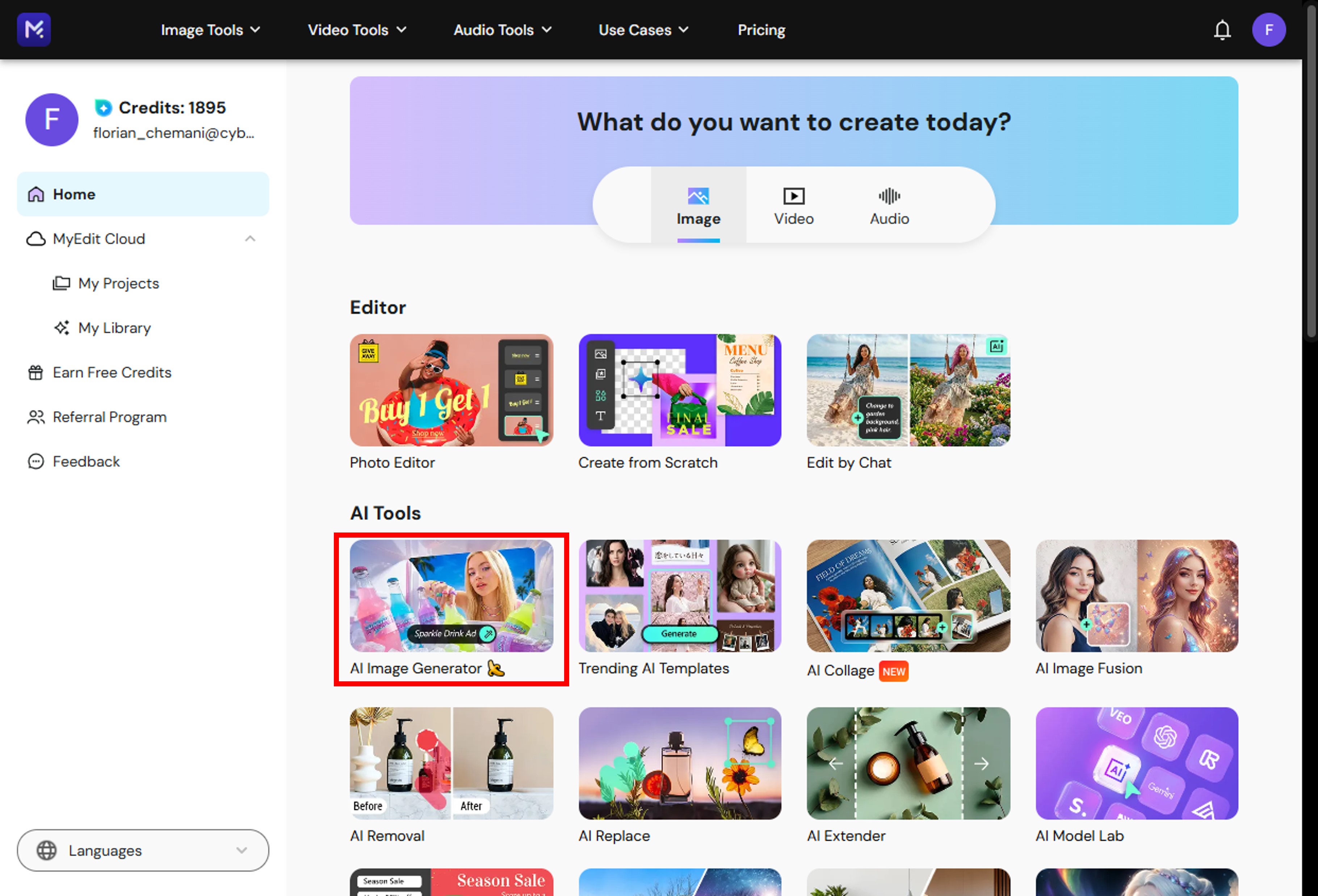Screen dimensions: 1318x896
Task: Open the Referral Program people icon
Action: (x=36, y=417)
